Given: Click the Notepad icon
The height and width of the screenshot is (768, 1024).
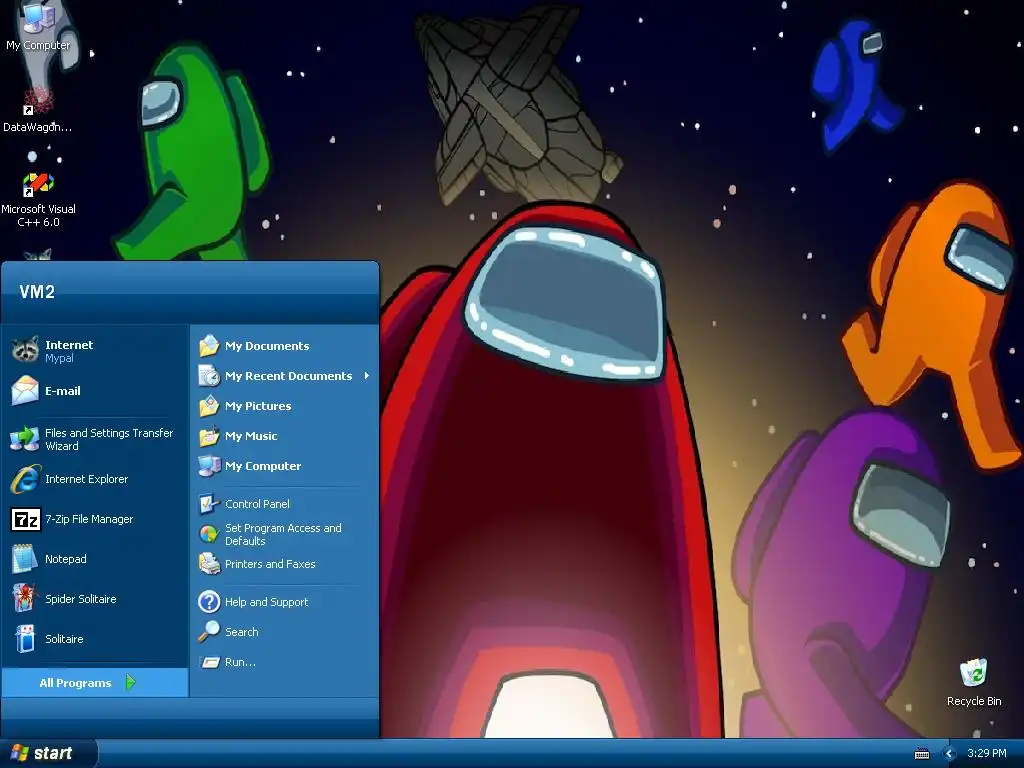Looking at the screenshot, I should coord(25,559).
